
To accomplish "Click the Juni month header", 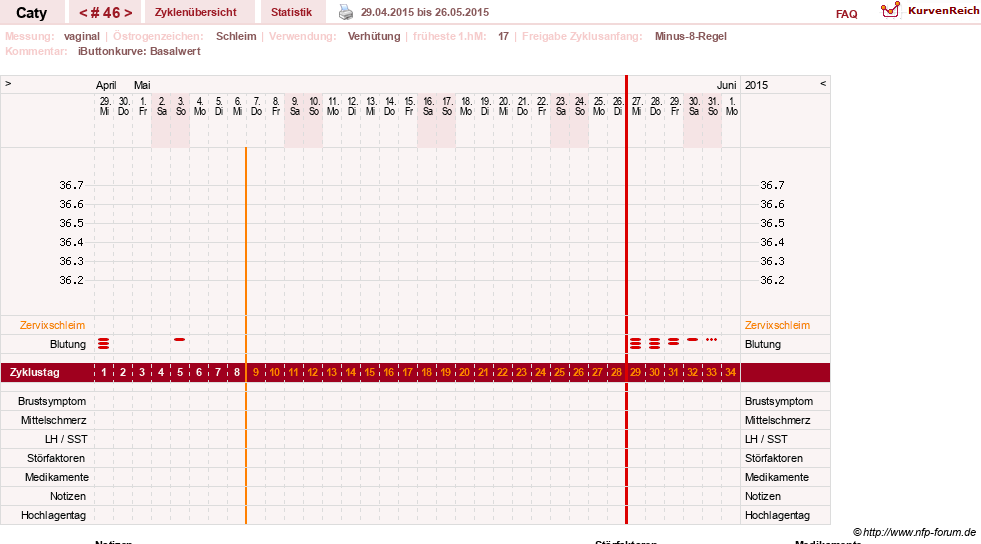I will click(726, 85).
